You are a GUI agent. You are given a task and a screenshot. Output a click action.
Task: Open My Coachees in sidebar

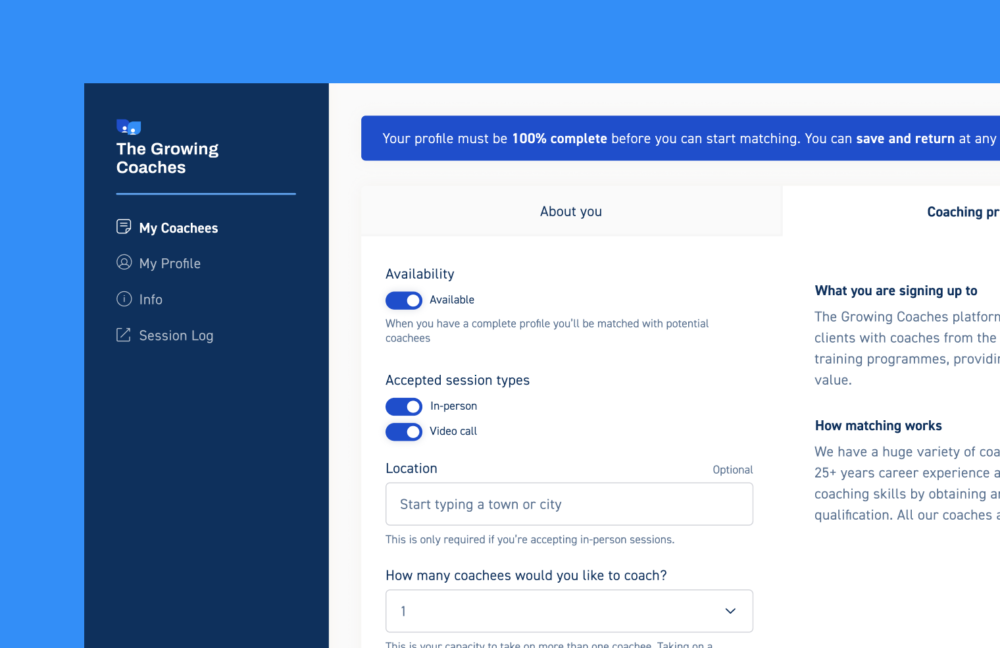(167, 228)
